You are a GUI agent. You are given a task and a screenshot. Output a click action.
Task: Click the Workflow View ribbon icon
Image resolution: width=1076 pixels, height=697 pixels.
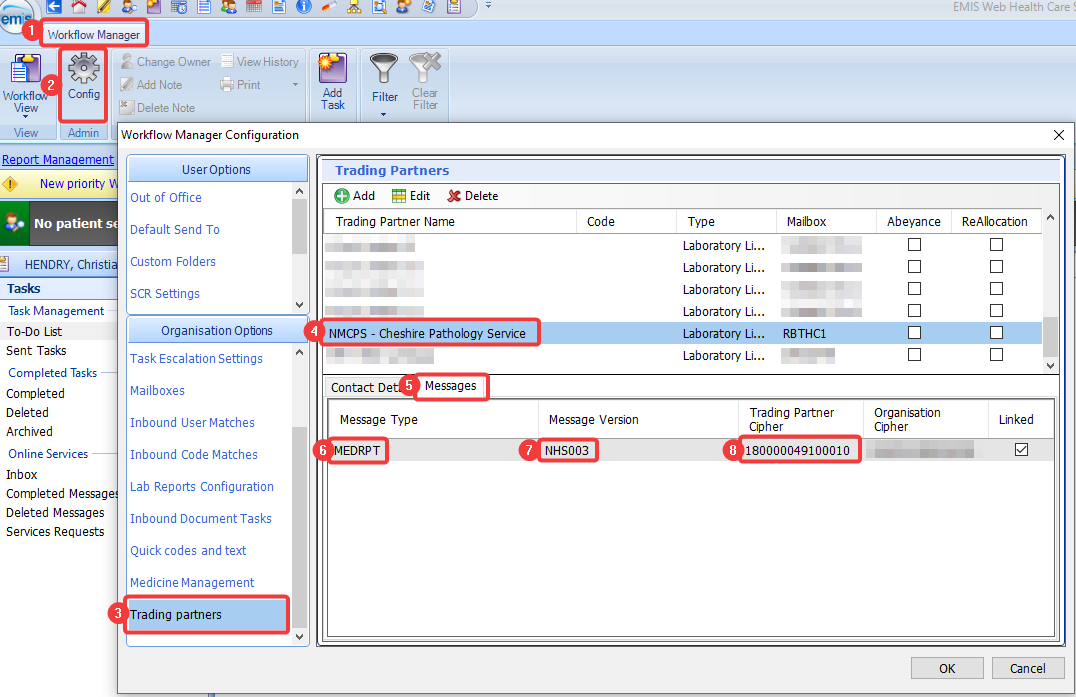pos(25,83)
